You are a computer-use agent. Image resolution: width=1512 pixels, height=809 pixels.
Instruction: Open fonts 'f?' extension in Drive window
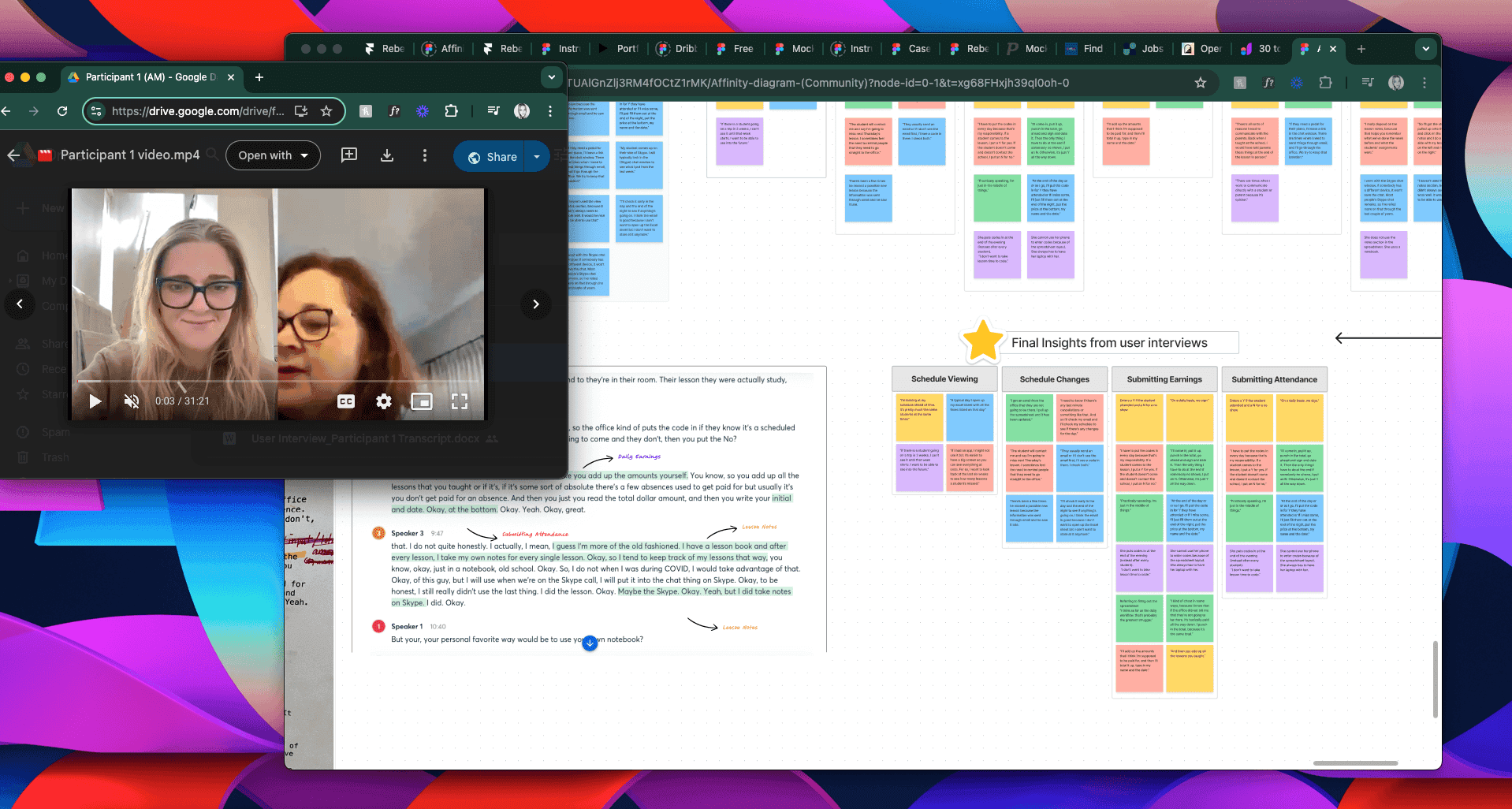(x=394, y=111)
